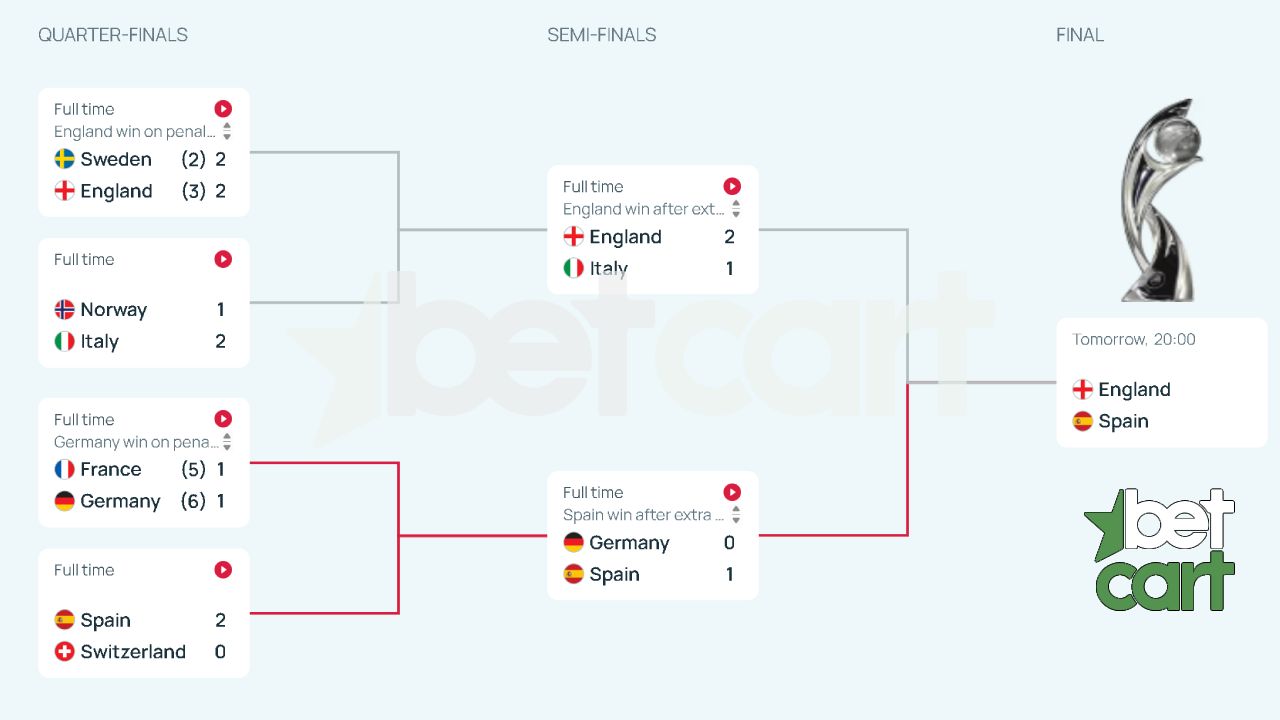Click the trophy image
1280x720 pixels.
click(x=1160, y=200)
